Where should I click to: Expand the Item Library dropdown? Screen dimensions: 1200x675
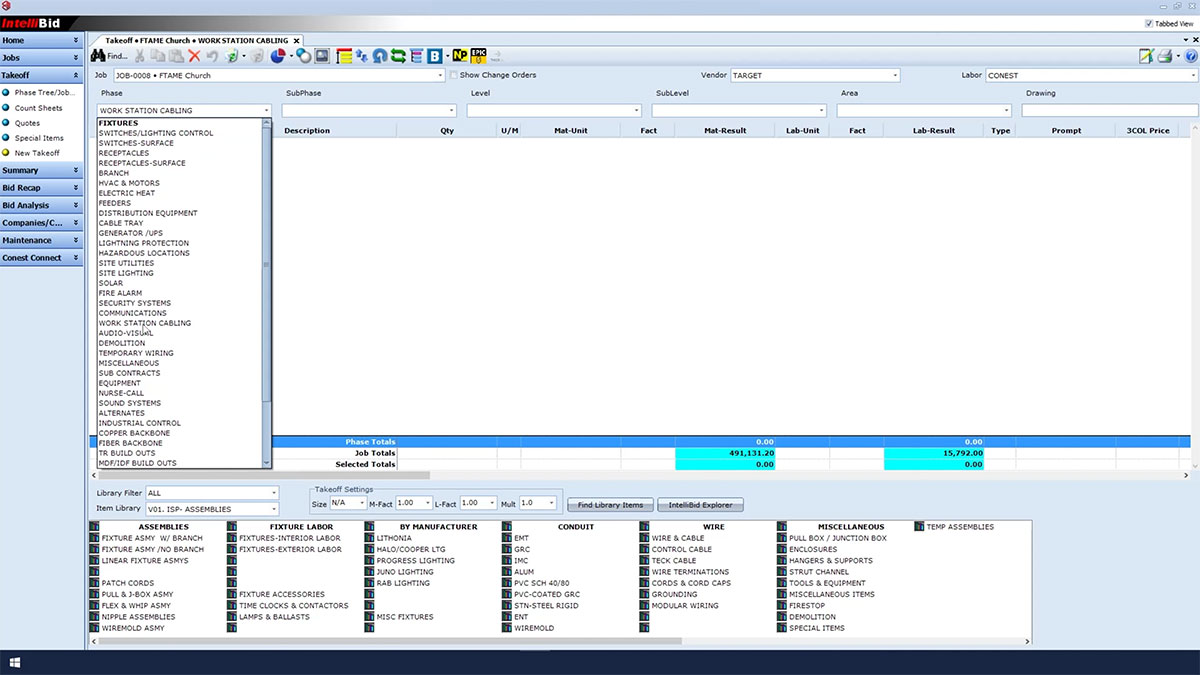274,509
